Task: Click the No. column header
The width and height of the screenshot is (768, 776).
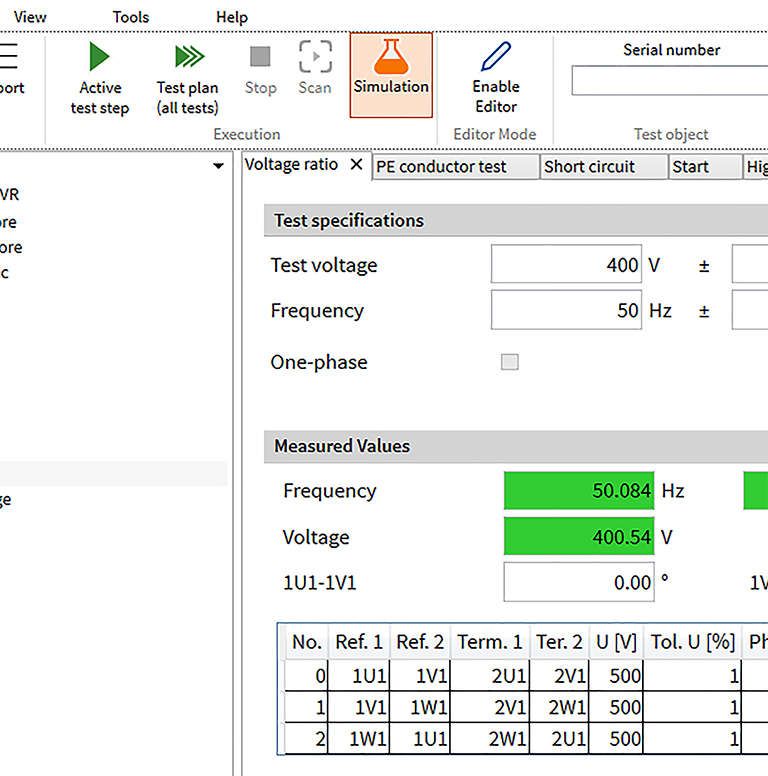Action: pyautogui.click(x=307, y=642)
